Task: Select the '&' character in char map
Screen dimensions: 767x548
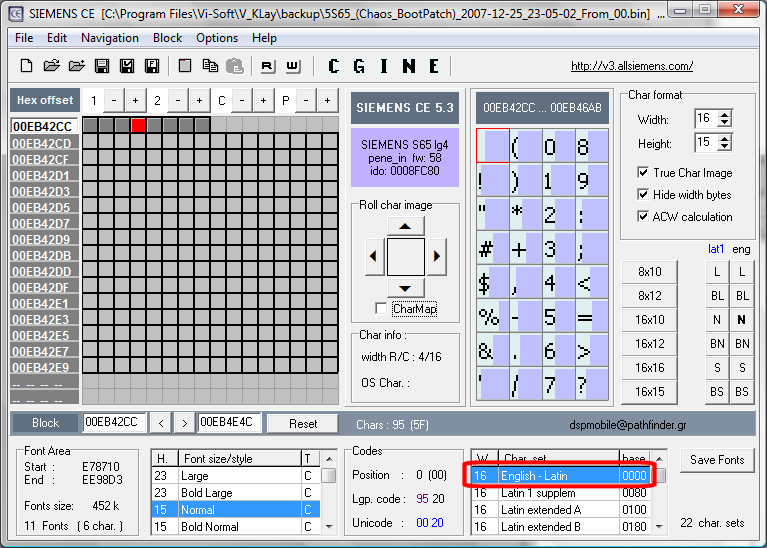Action: 493,351
